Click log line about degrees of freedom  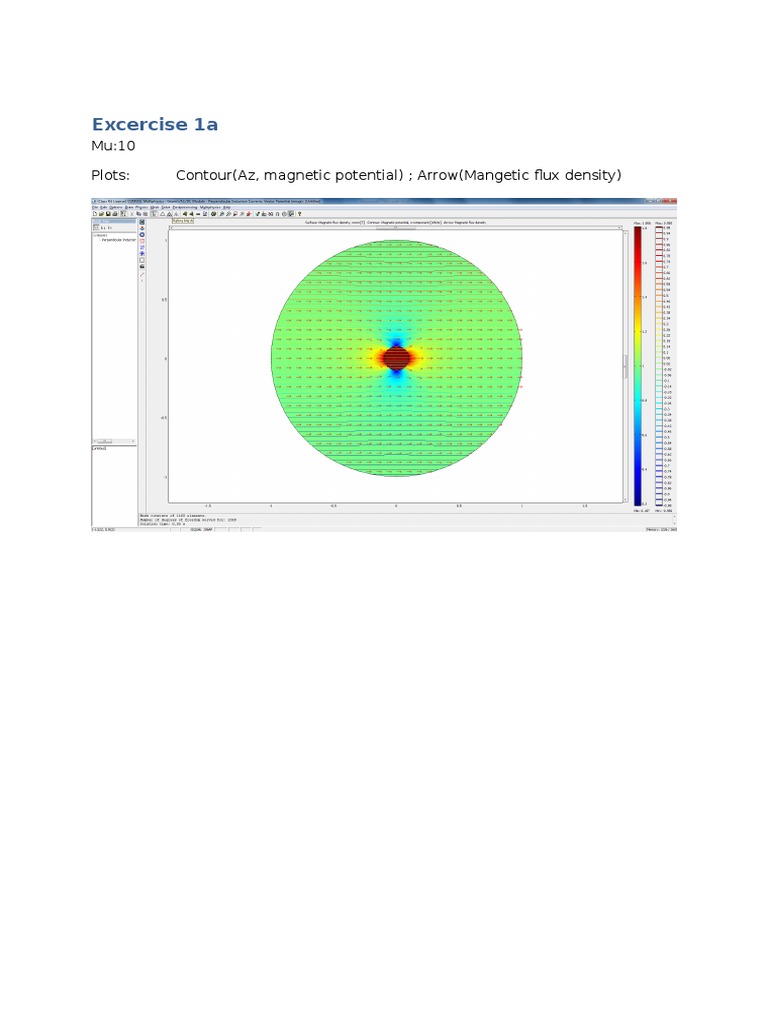[189, 520]
